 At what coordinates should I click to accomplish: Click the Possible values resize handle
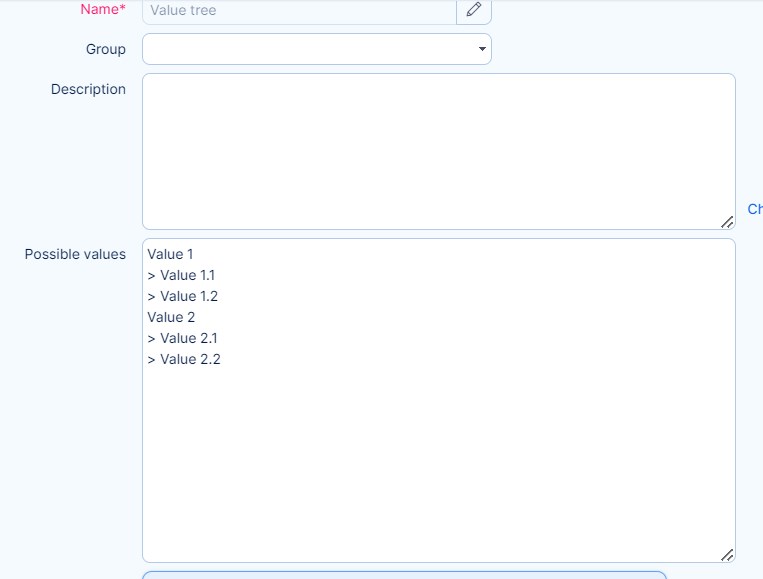point(727,555)
